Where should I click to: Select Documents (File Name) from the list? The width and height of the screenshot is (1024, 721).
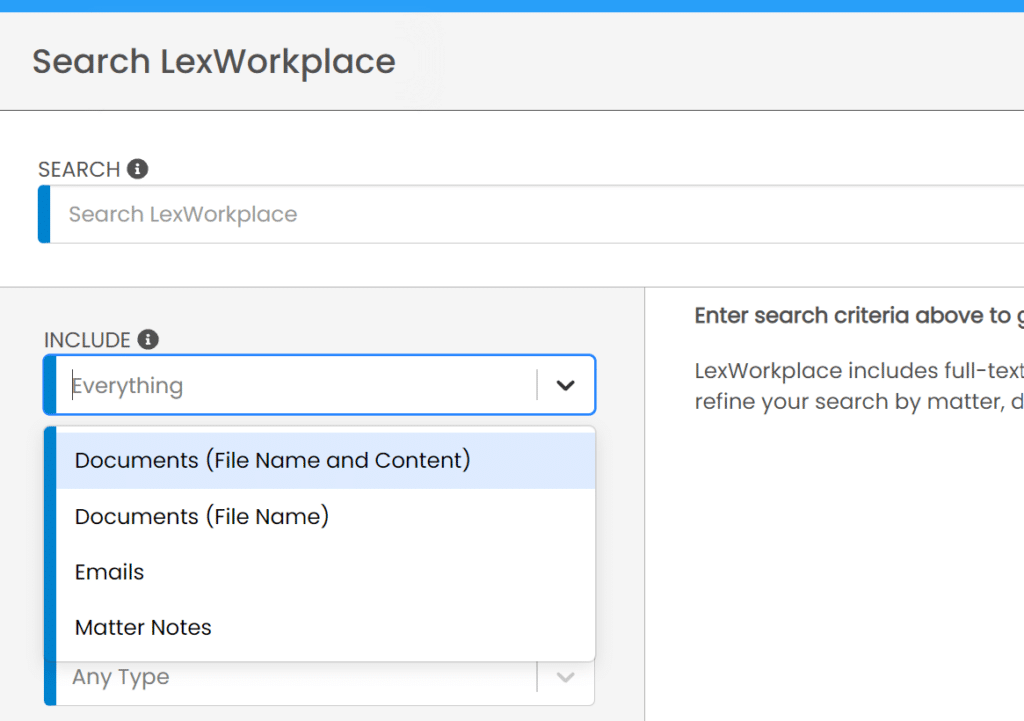[x=200, y=516]
